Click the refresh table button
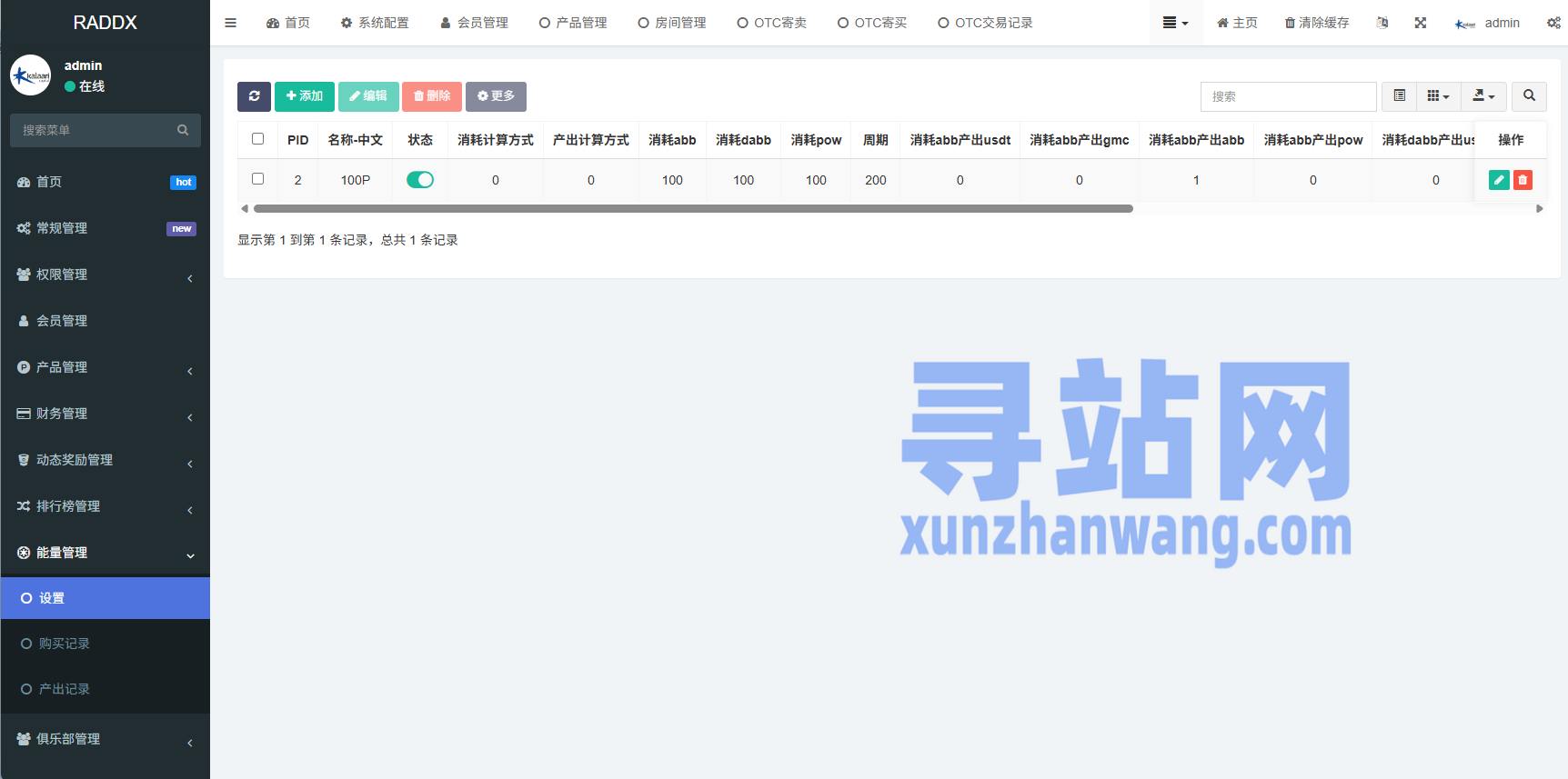The width and height of the screenshot is (1568, 779). (254, 96)
